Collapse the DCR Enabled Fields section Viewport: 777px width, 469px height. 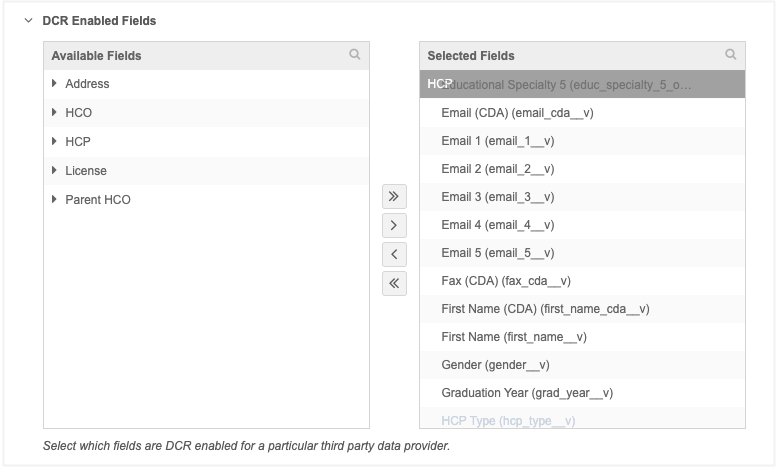(x=28, y=20)
